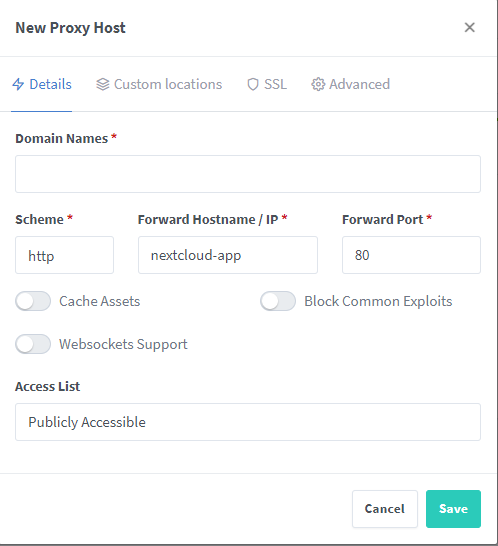Turn on Block Common Exploits switch
Screen dimensions: 498x546
click(x=278, y=301)
